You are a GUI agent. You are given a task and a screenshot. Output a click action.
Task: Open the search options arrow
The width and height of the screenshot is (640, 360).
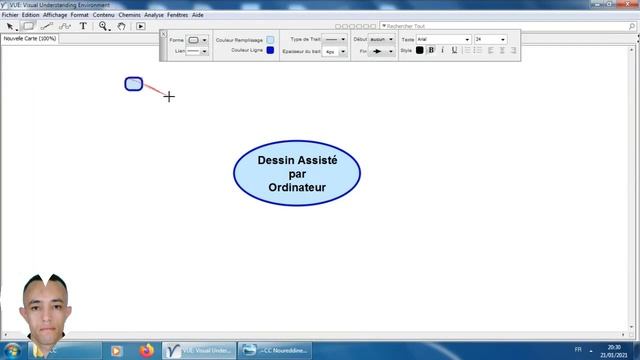pos(384,26)
